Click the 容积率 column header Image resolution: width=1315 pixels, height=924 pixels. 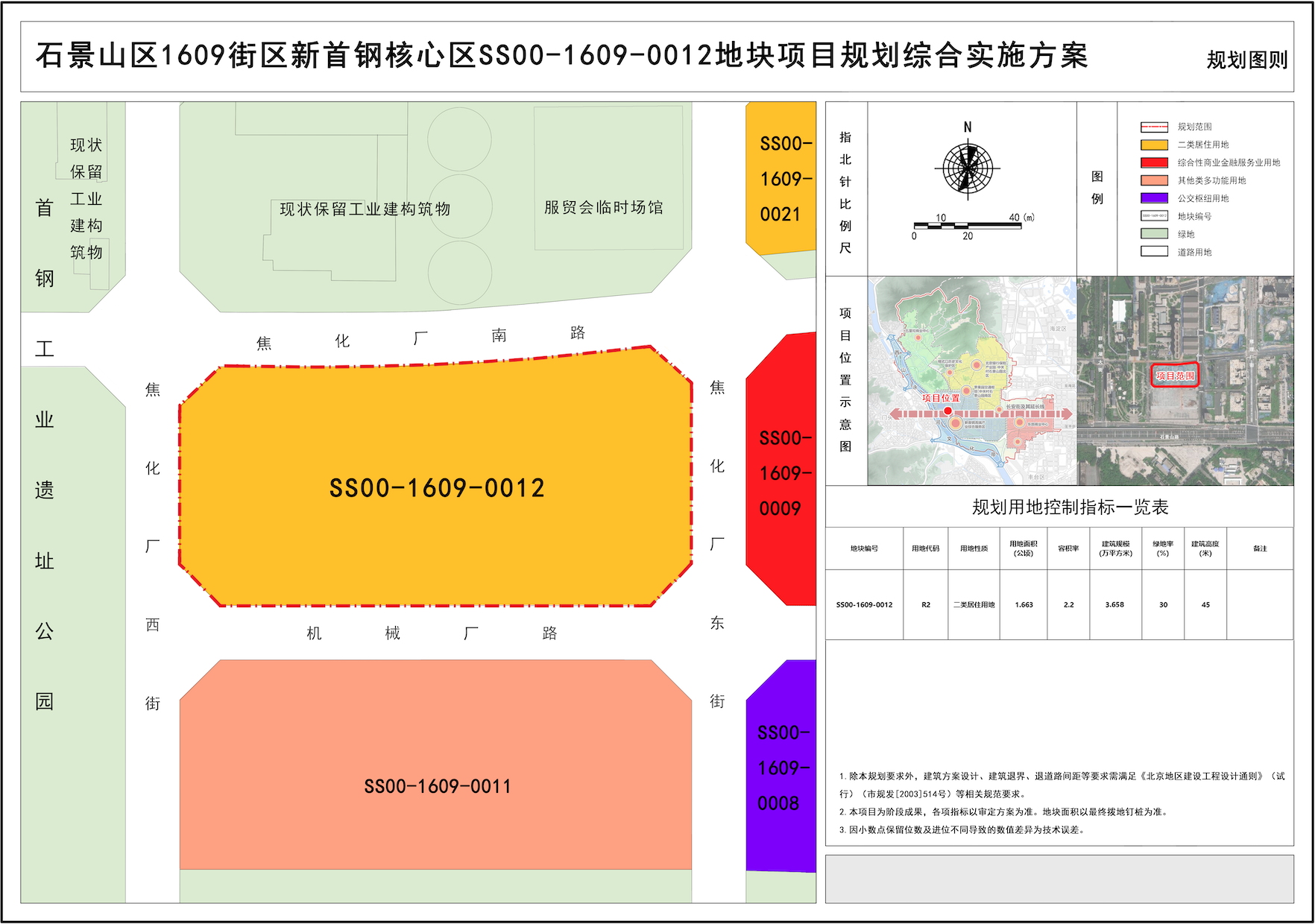click(1068, 548)
